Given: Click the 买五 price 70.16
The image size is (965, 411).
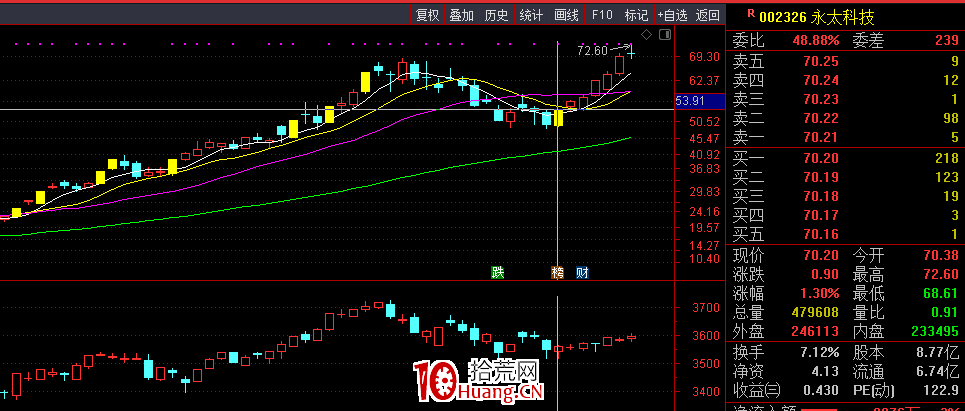Looking at the screenshot, I should point(821,234).
